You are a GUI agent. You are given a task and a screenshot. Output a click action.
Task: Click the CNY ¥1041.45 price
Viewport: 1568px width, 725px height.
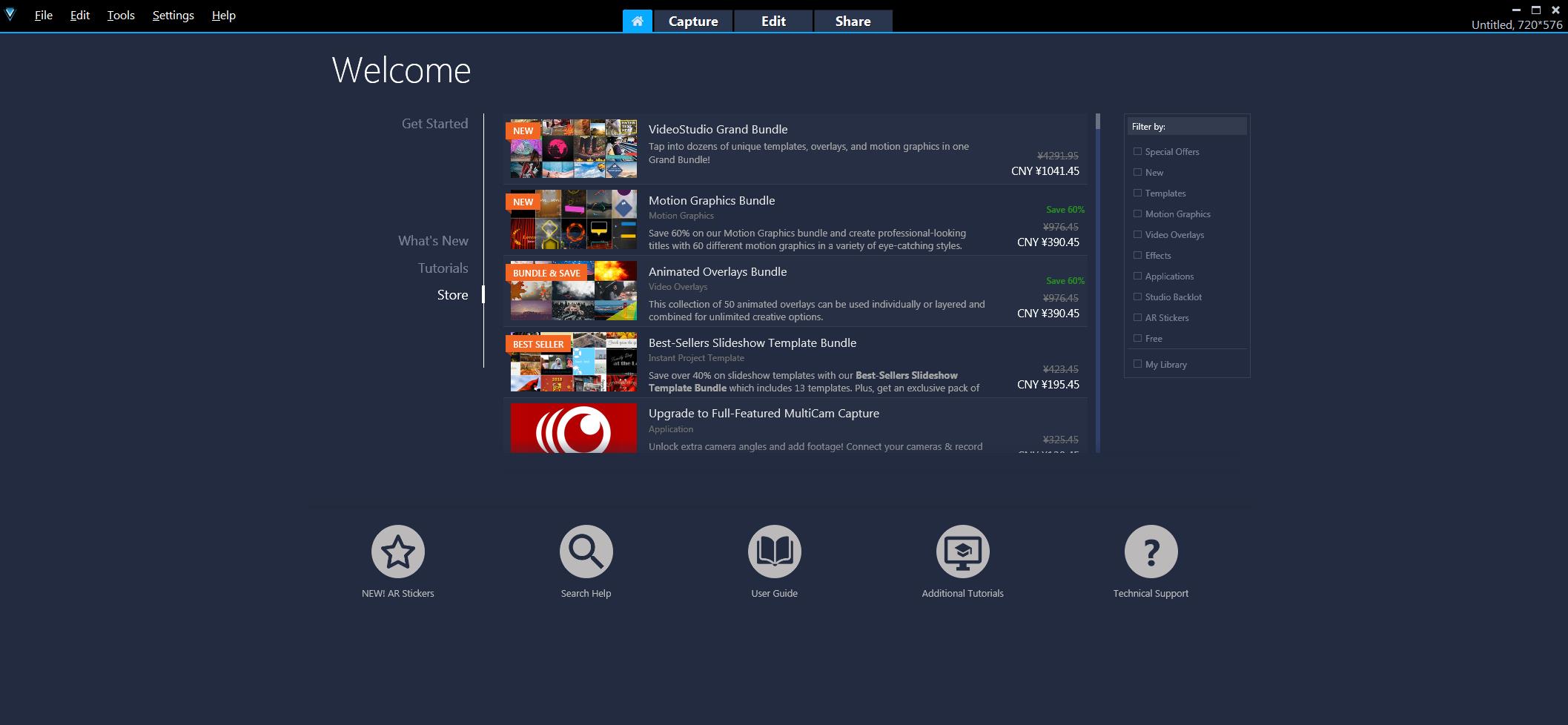click(1045, 171)
